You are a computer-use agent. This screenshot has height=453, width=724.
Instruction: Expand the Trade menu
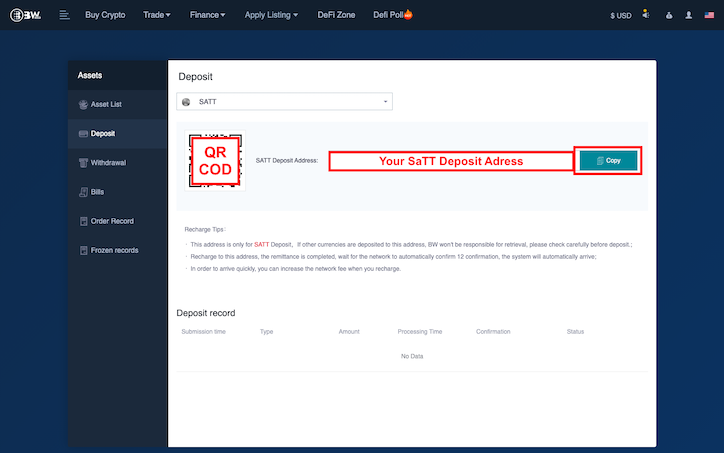[x=157, y=15]
